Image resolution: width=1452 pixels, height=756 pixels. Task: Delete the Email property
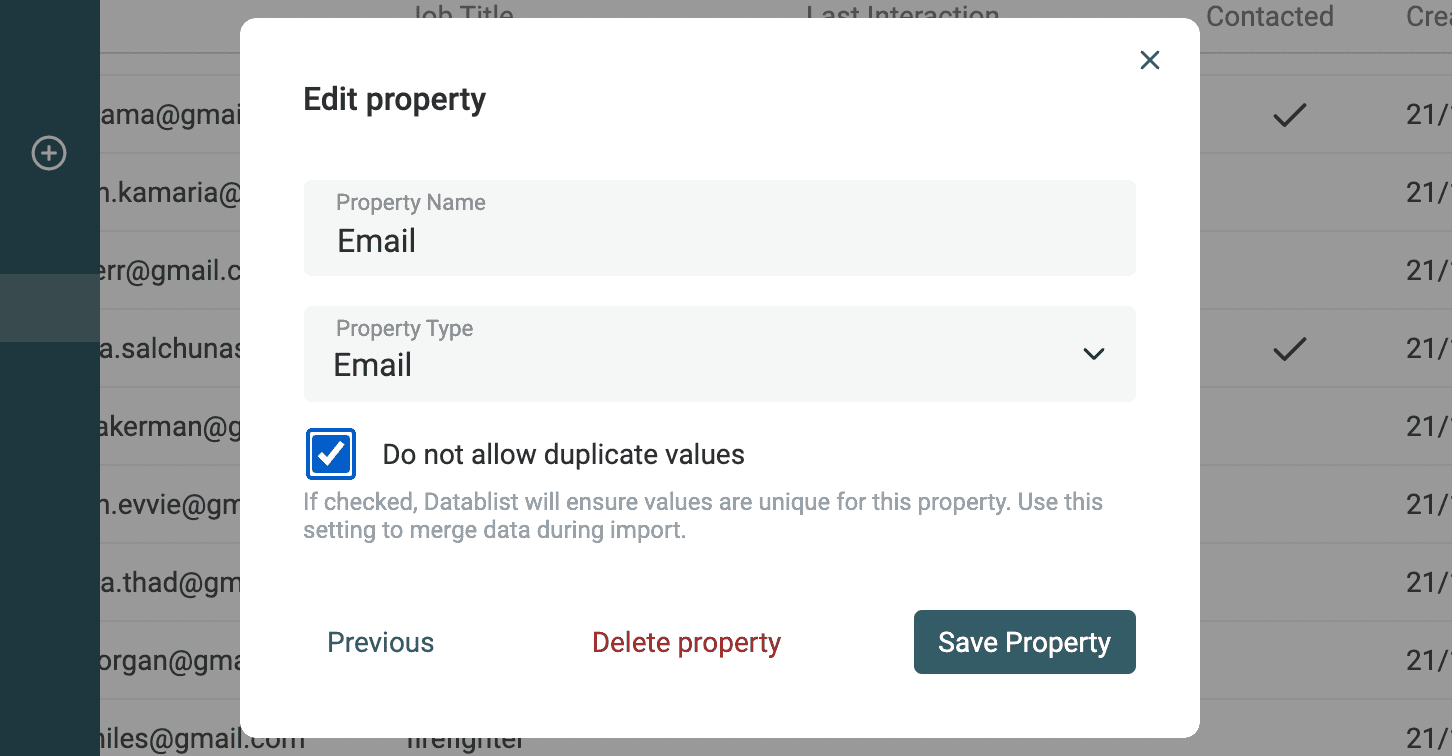click(x=686, y=642)
